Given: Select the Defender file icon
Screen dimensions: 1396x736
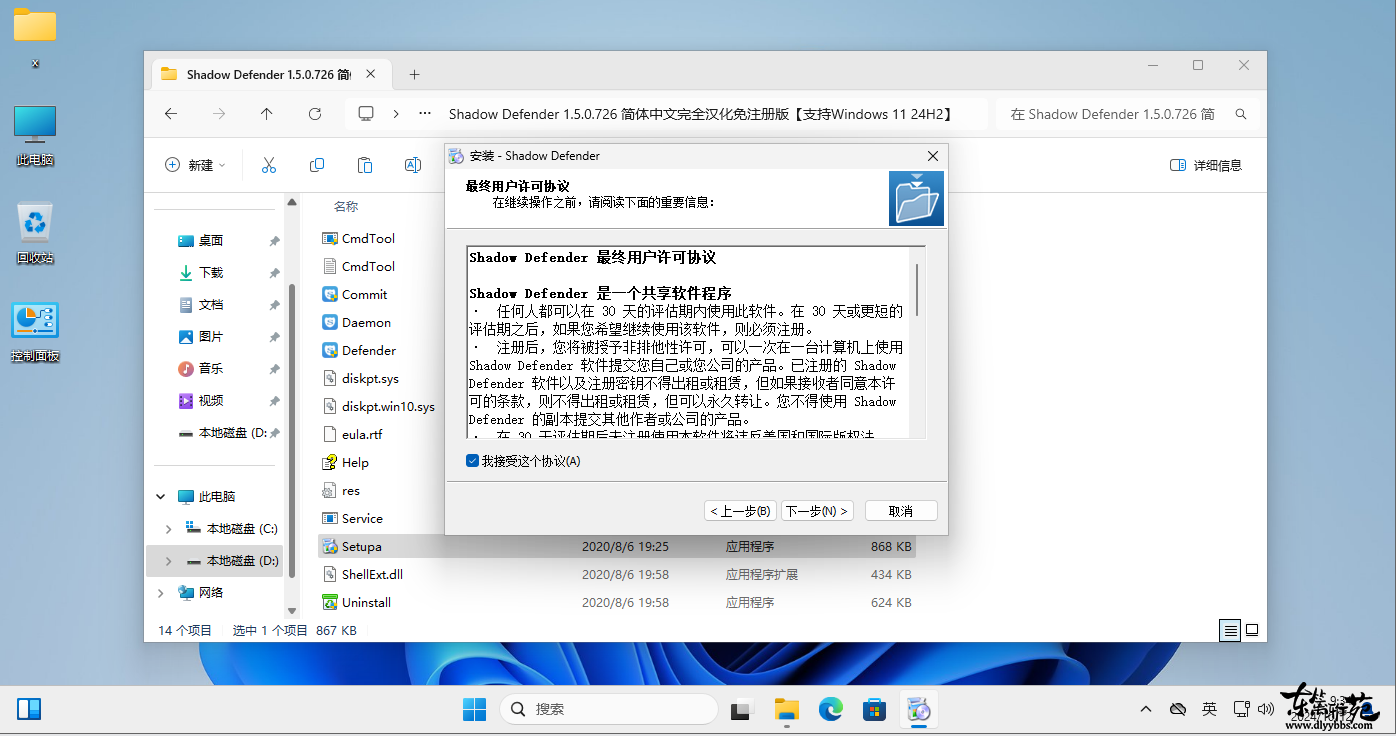Looking at the screenshot, I should point(330,350).
